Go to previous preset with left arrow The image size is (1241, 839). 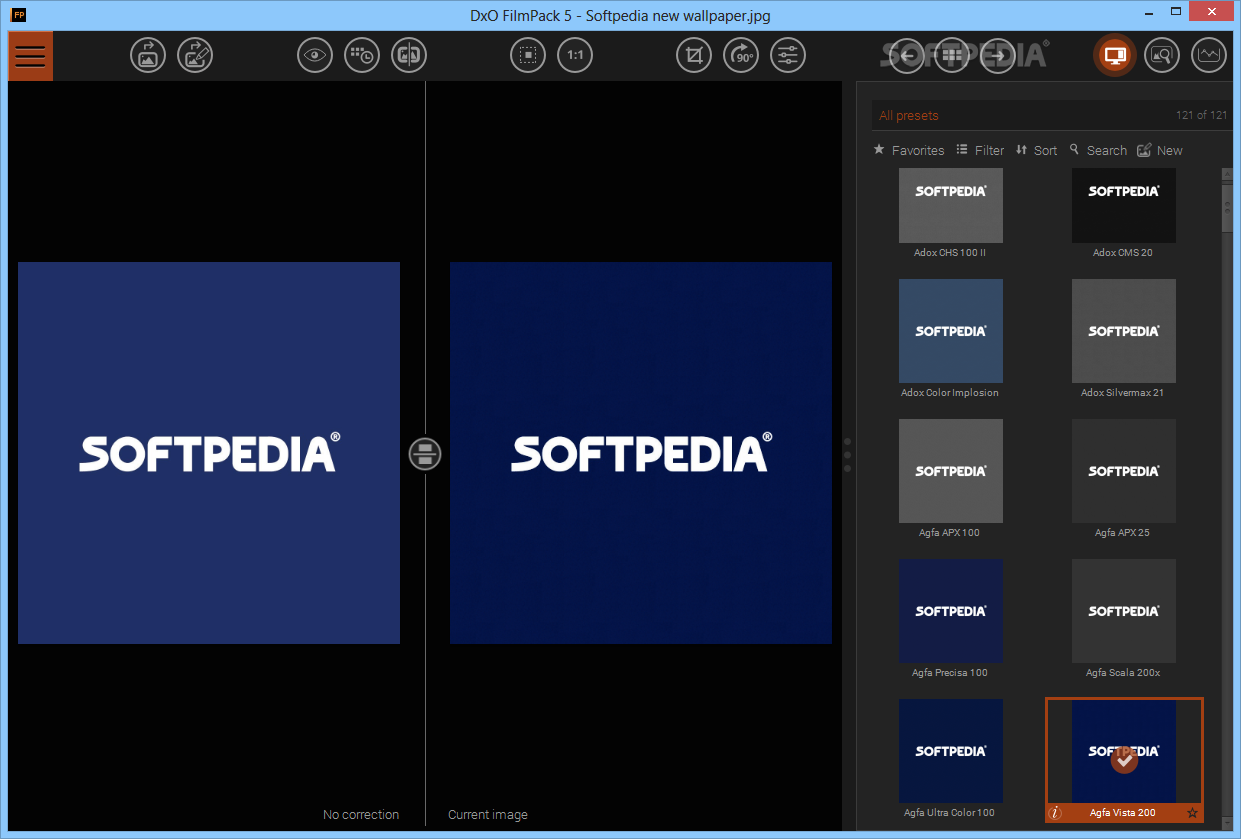pos(906,55)
